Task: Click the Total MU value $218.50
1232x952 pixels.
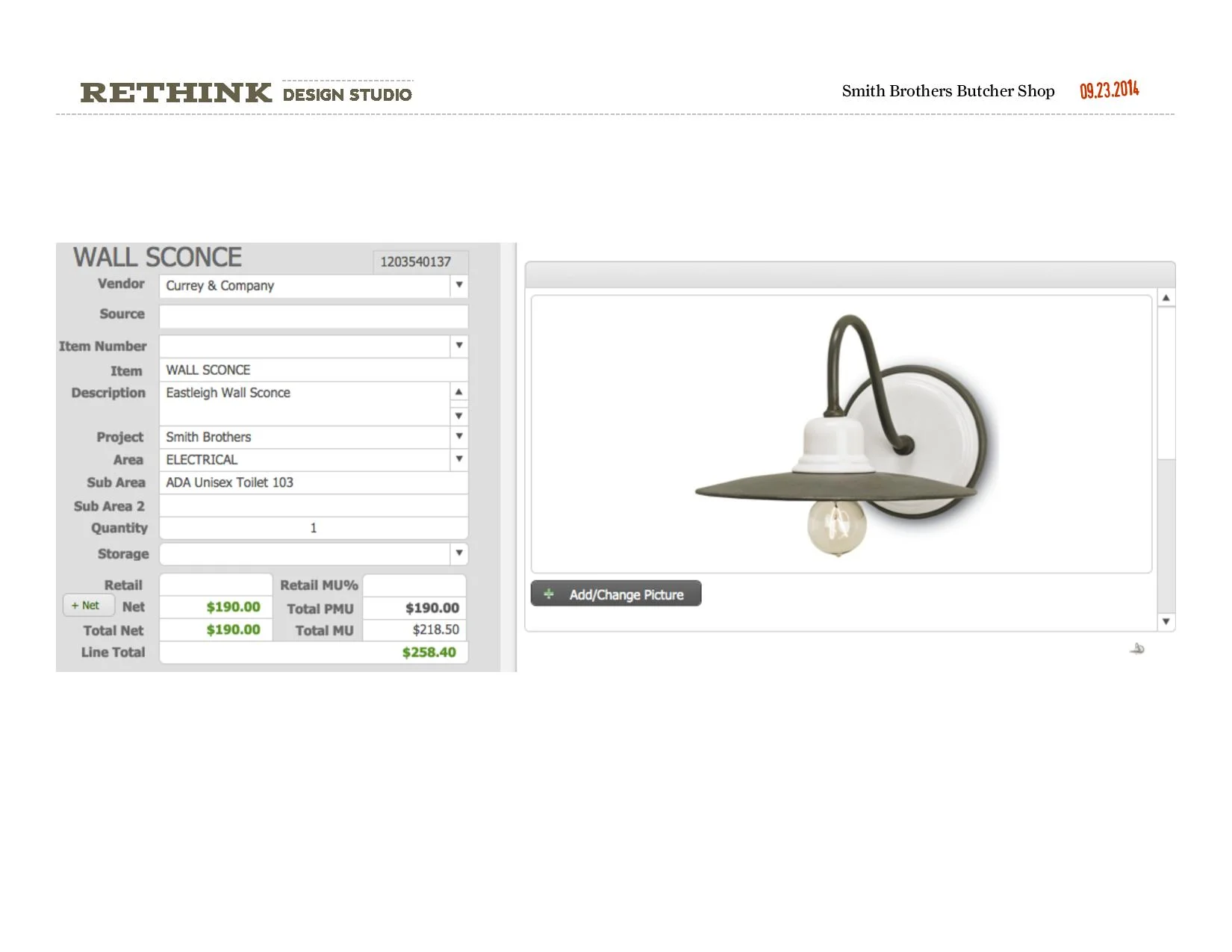Action: [x=436, y=629]
